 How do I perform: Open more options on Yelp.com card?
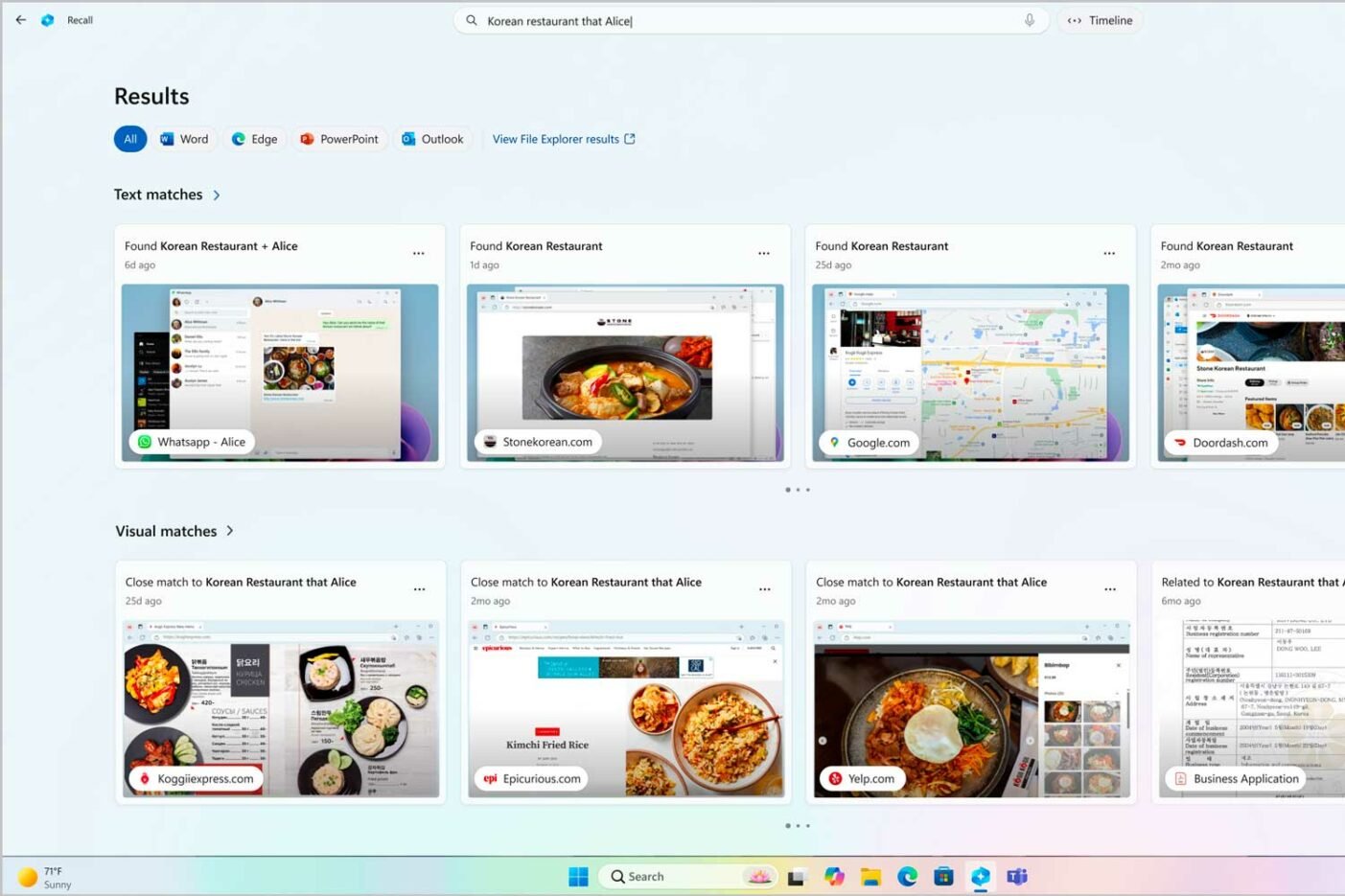[1110, 589]
